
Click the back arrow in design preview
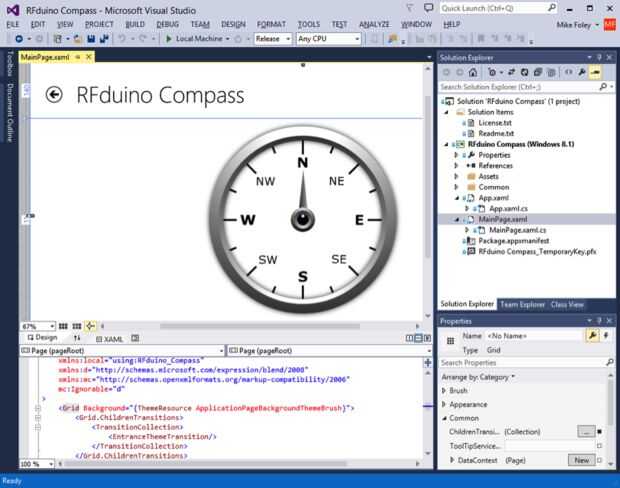click(54, 95)
